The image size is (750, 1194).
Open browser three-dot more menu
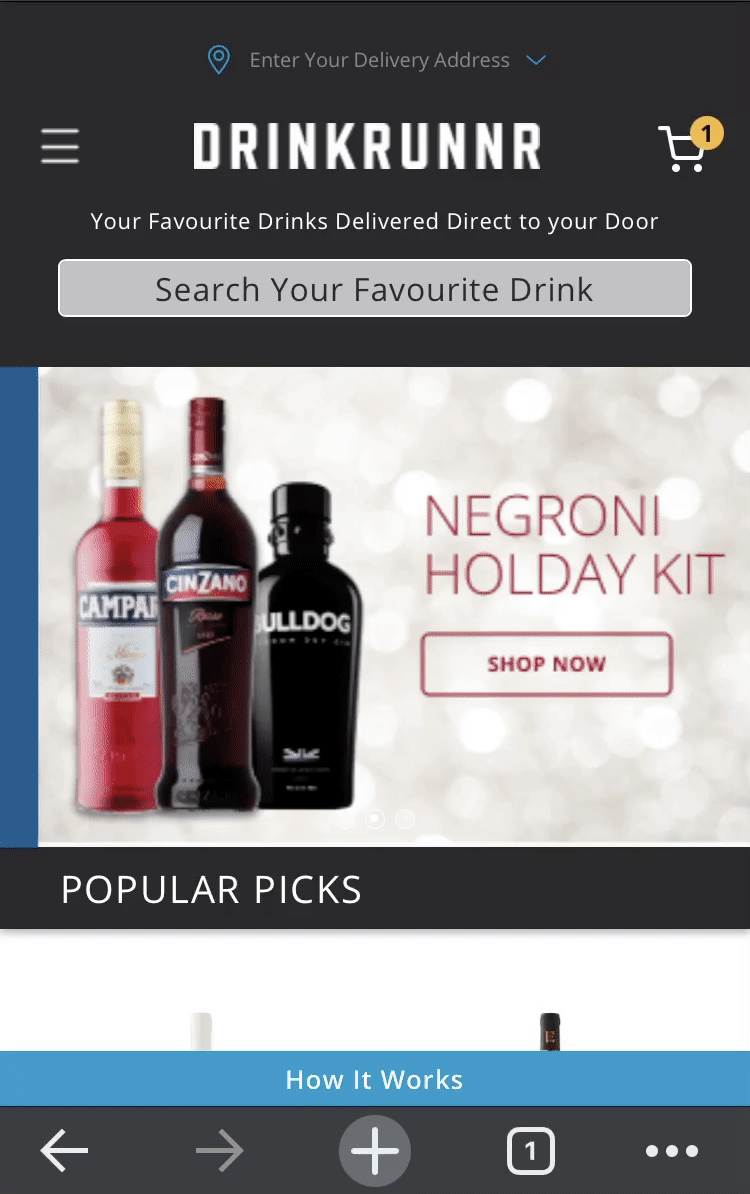coord(672,1151)
